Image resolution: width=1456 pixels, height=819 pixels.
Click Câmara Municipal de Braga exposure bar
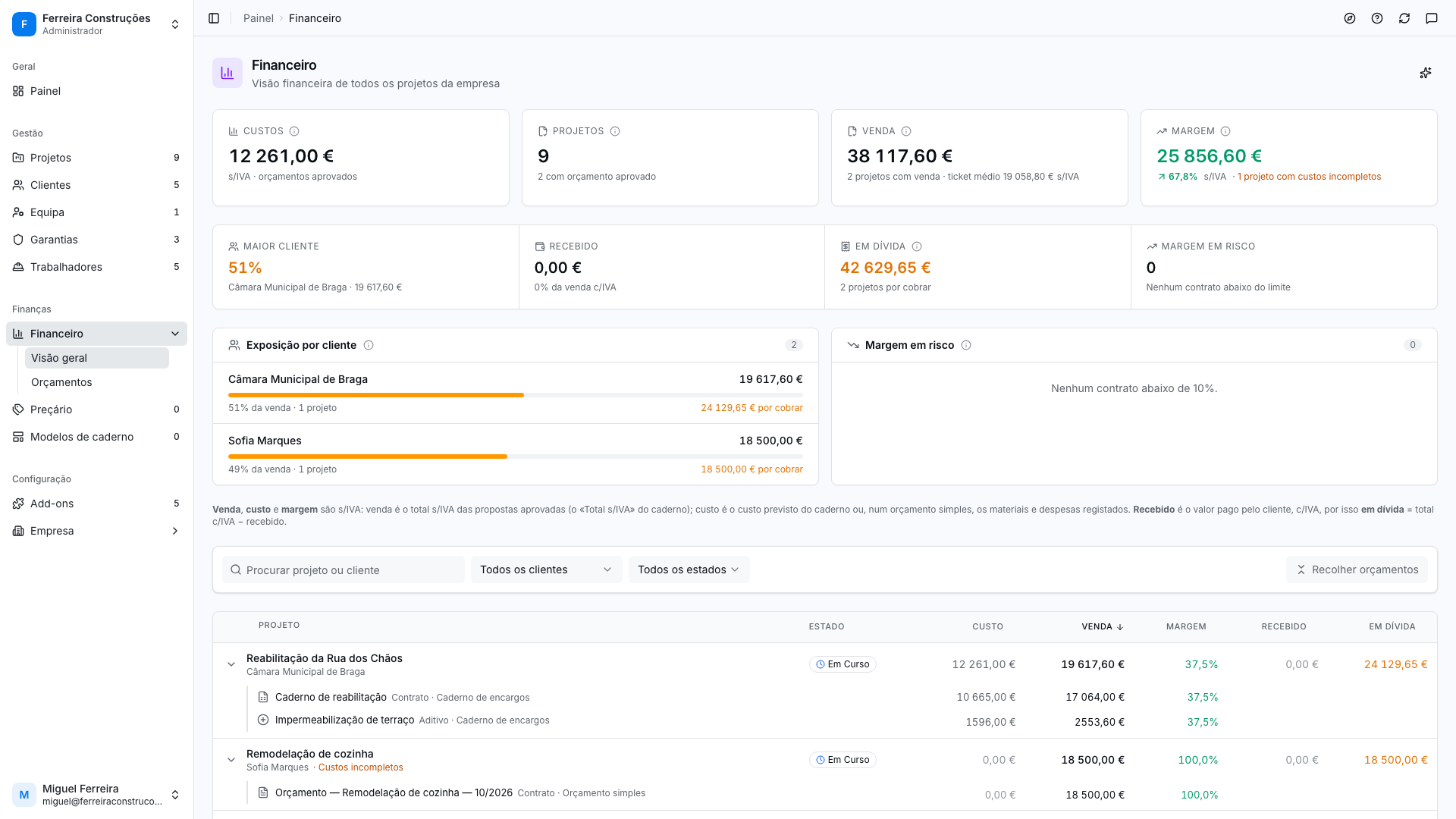click(516, 395)
